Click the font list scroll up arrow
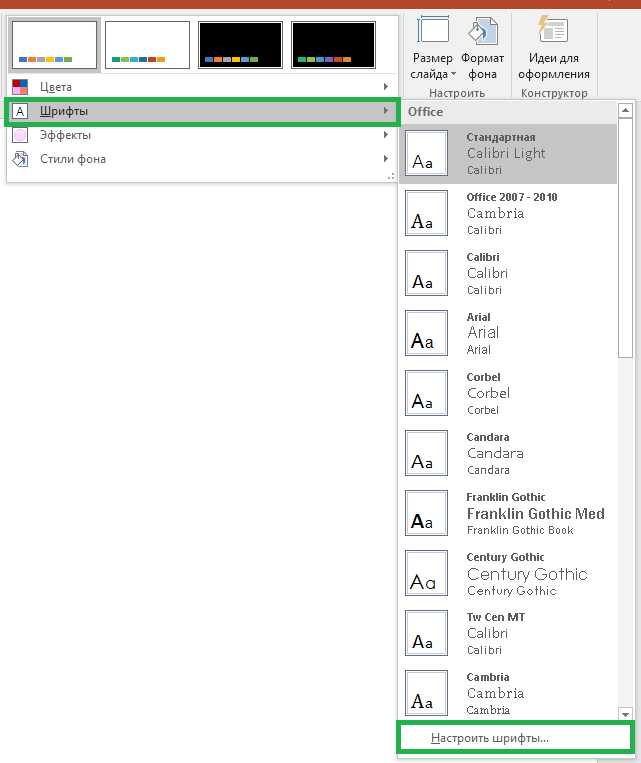 [625, 111]
